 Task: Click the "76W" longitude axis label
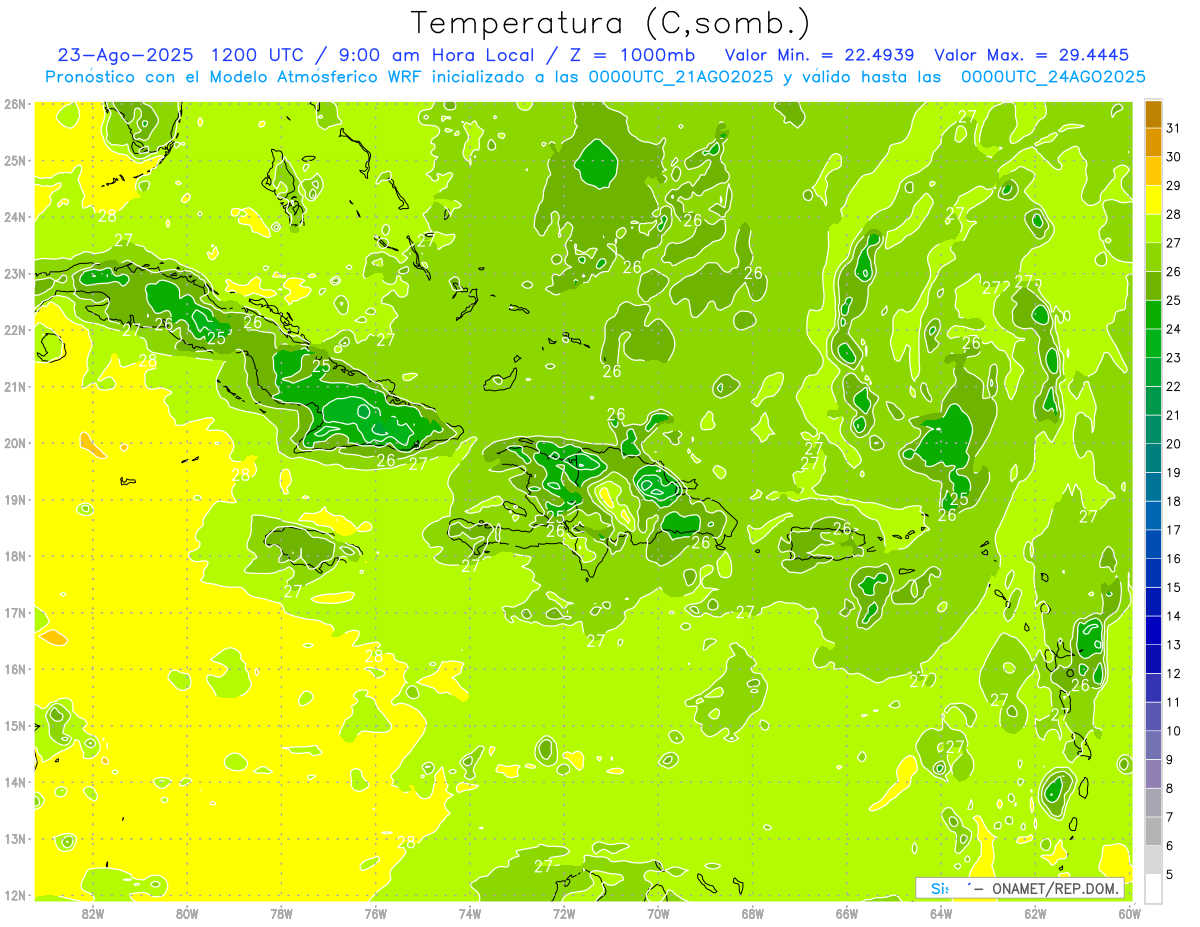tap(376, 913)
